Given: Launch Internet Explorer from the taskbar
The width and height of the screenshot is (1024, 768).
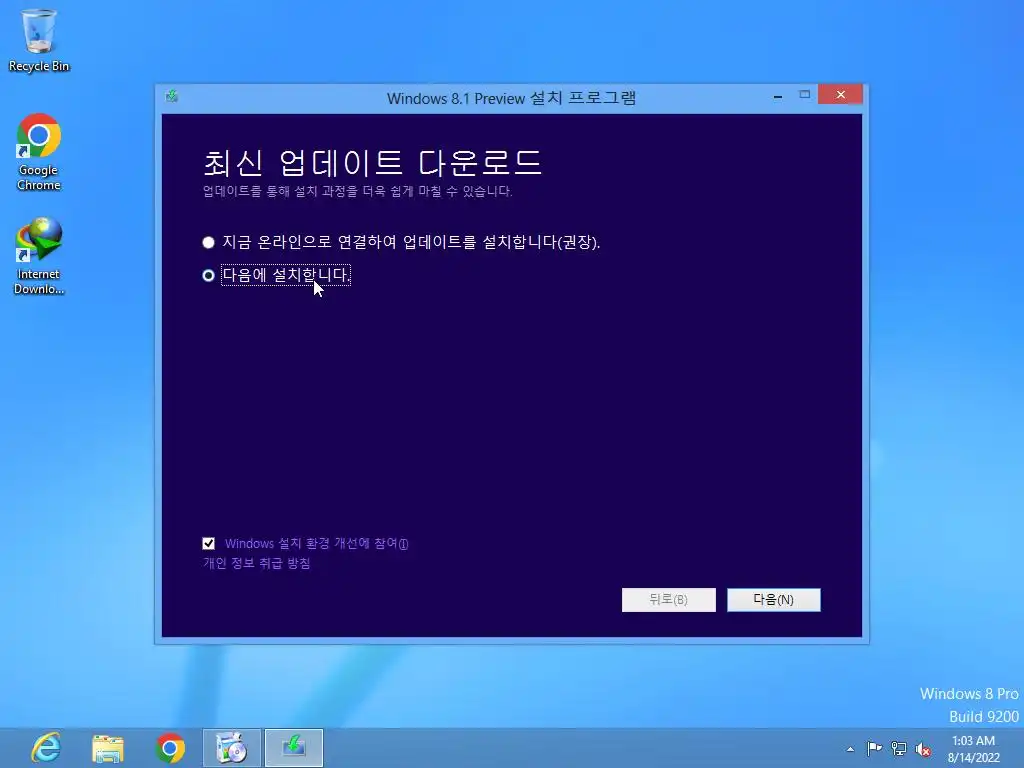Looking at the screenshot, I should [x=46, y=748].
